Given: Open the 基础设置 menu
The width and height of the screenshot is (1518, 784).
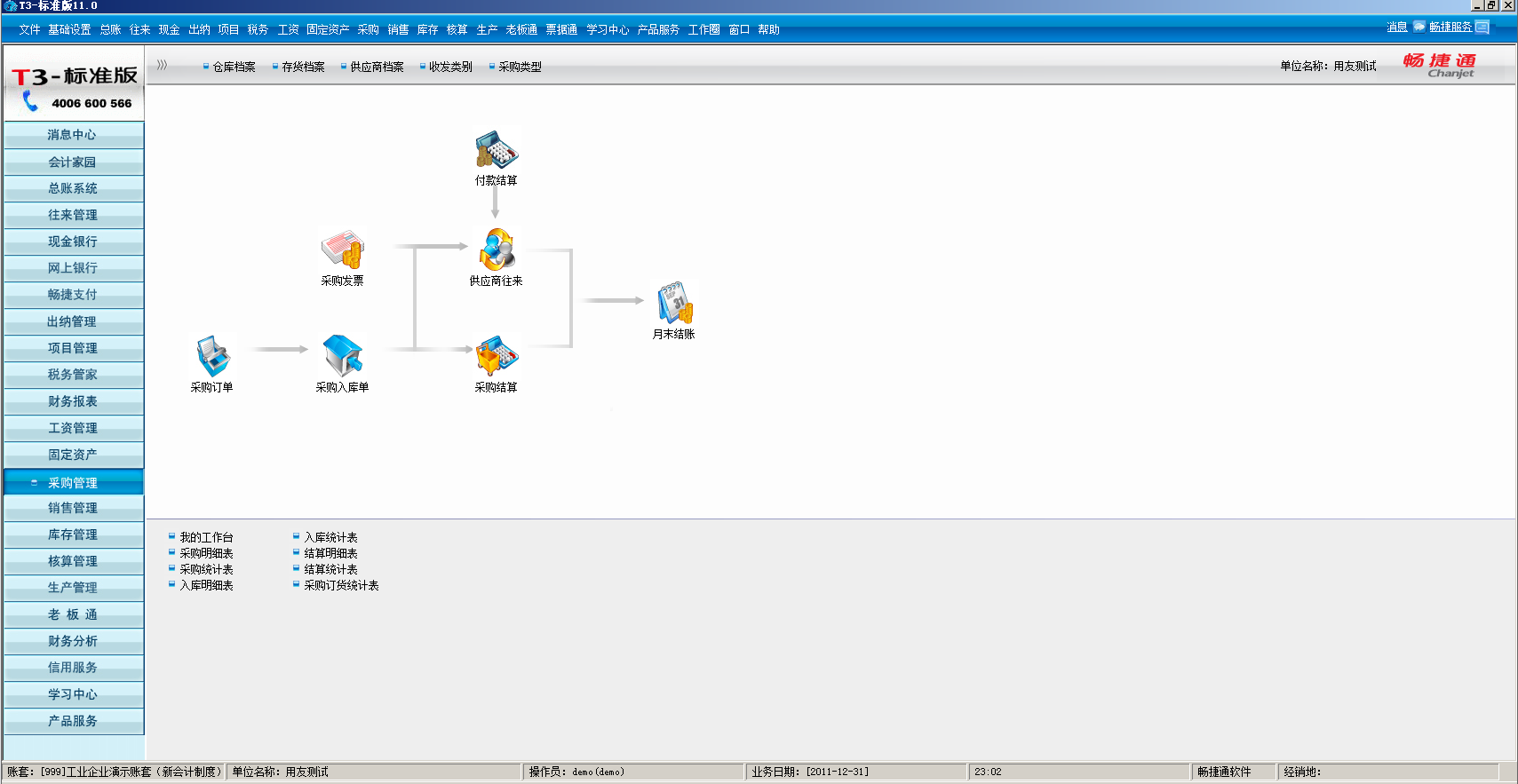Looking at the screenshot, I should pyautogui.click(x=69, y=29).
